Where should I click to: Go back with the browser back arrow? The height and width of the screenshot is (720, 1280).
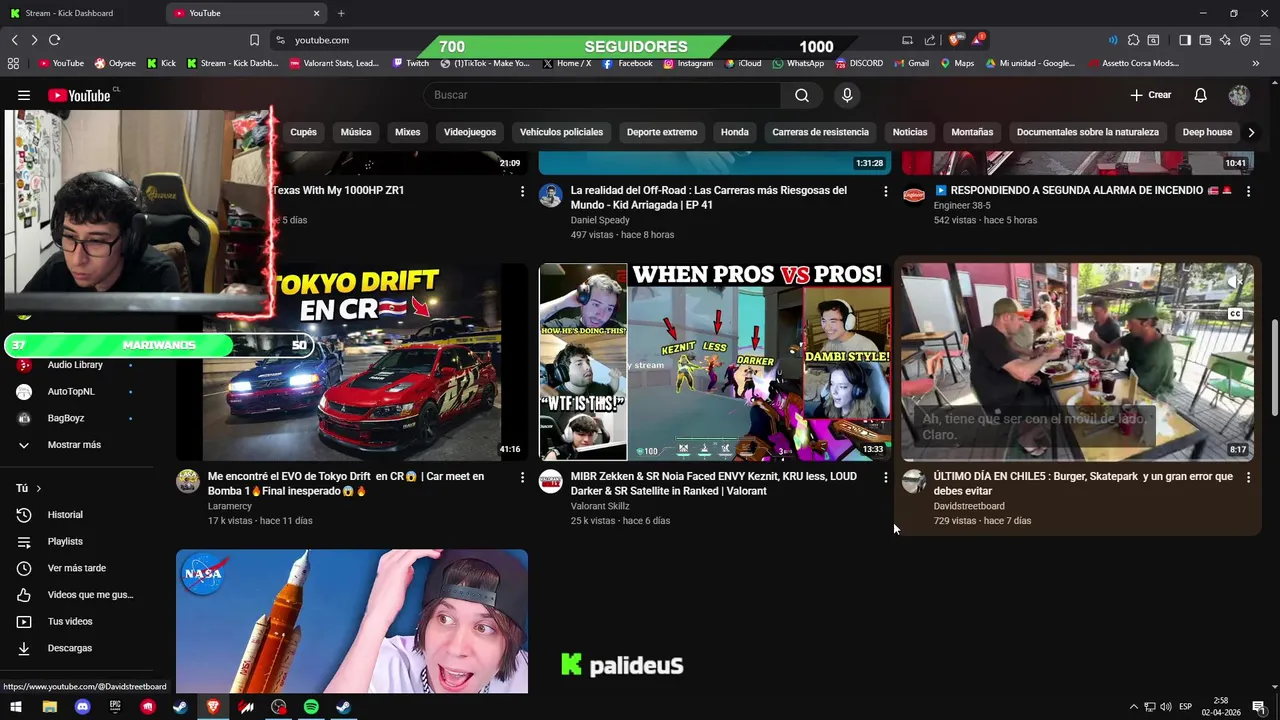coord(14,40)
